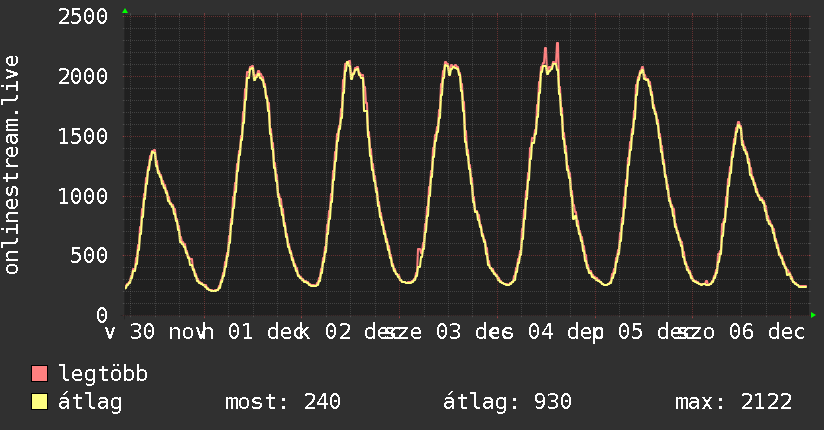Viewport: 824px width, 430px height.
Task: Select the átlag legend label
Action: (90, 402)
